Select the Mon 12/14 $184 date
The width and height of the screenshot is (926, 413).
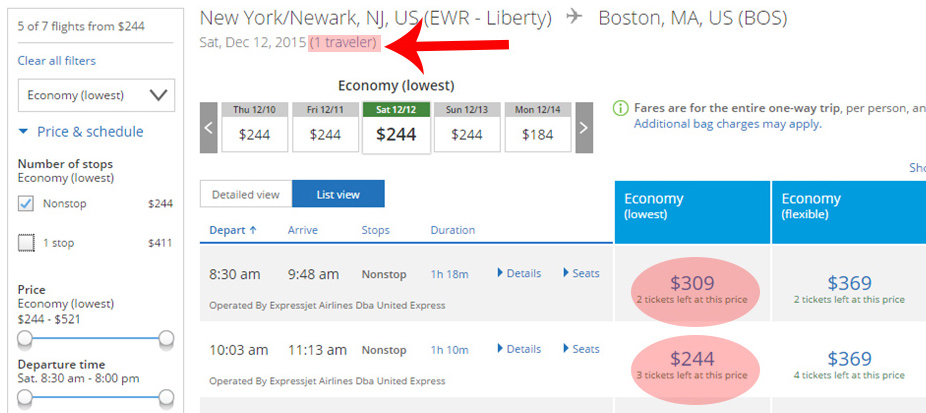[537, 128]
